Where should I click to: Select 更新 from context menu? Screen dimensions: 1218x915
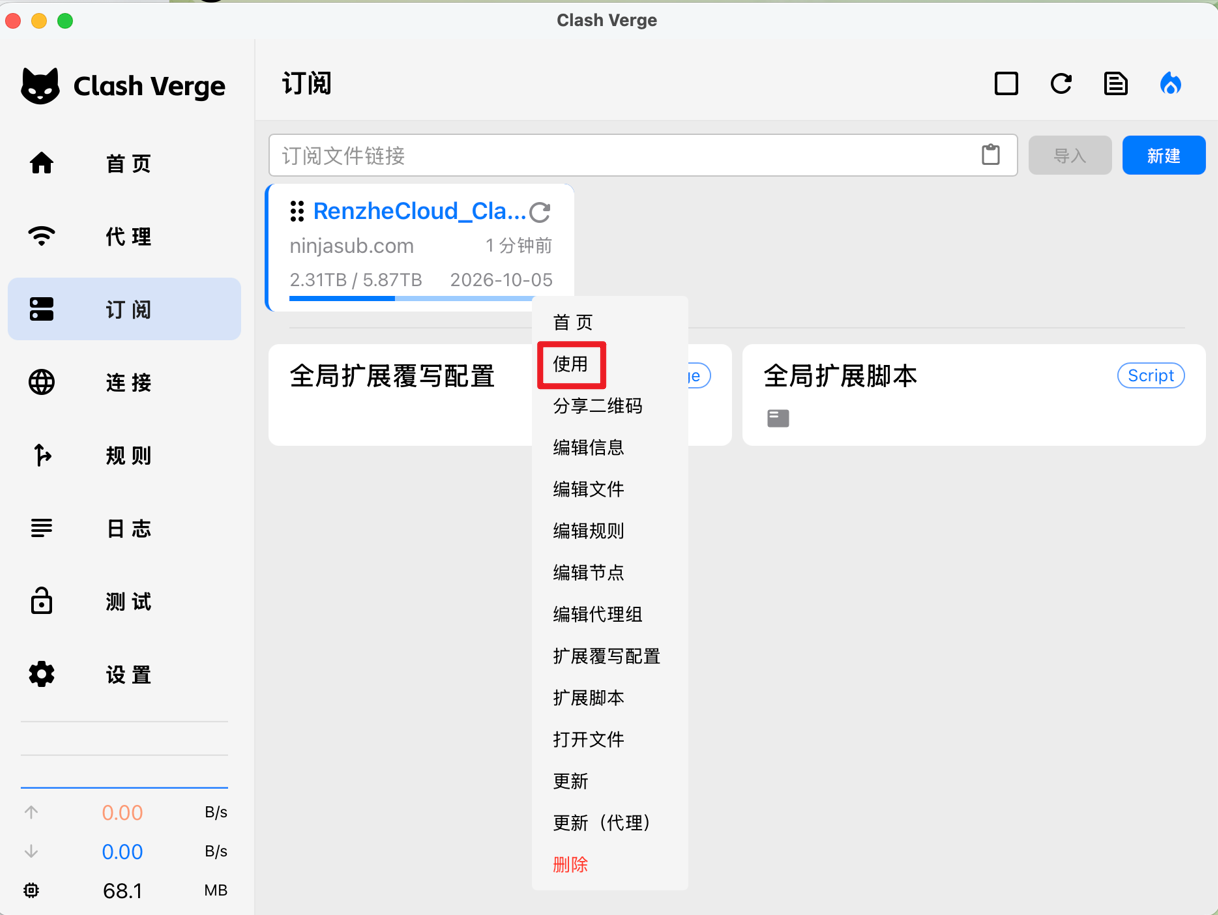click(610, 781)
